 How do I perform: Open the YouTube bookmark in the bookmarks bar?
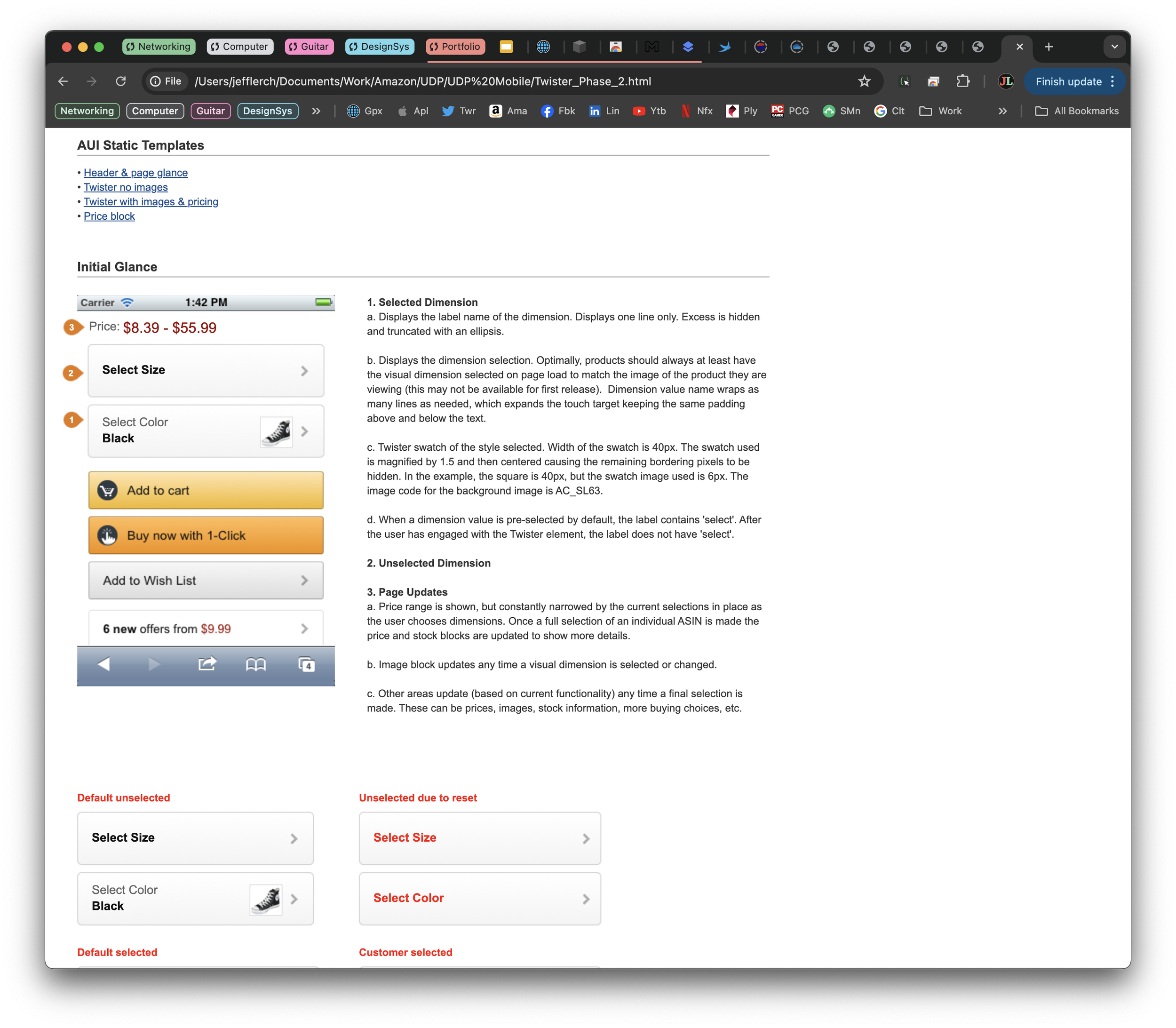point(649,111)
